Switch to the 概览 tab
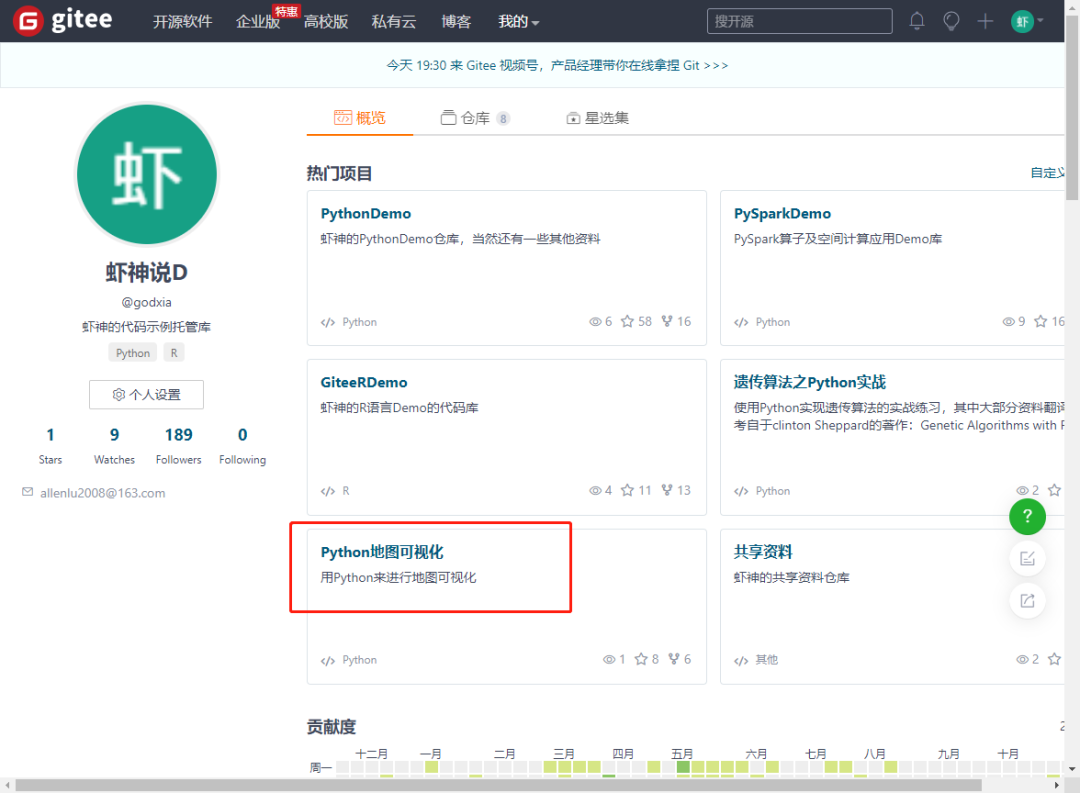This screenshot has width=1080, height=793. tap(360, 118)
